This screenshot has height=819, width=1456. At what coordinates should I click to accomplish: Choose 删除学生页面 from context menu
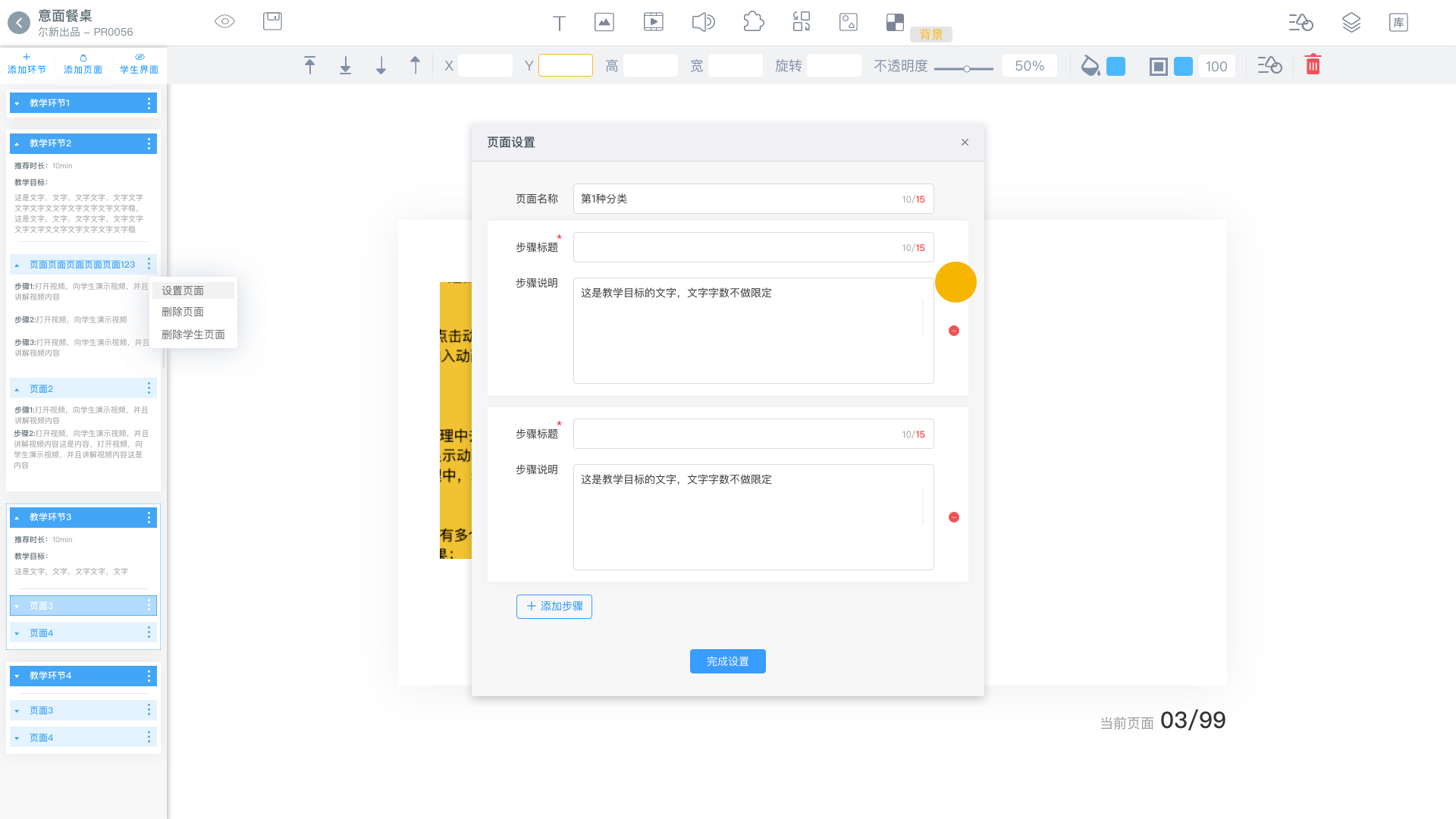click(193, 334)
